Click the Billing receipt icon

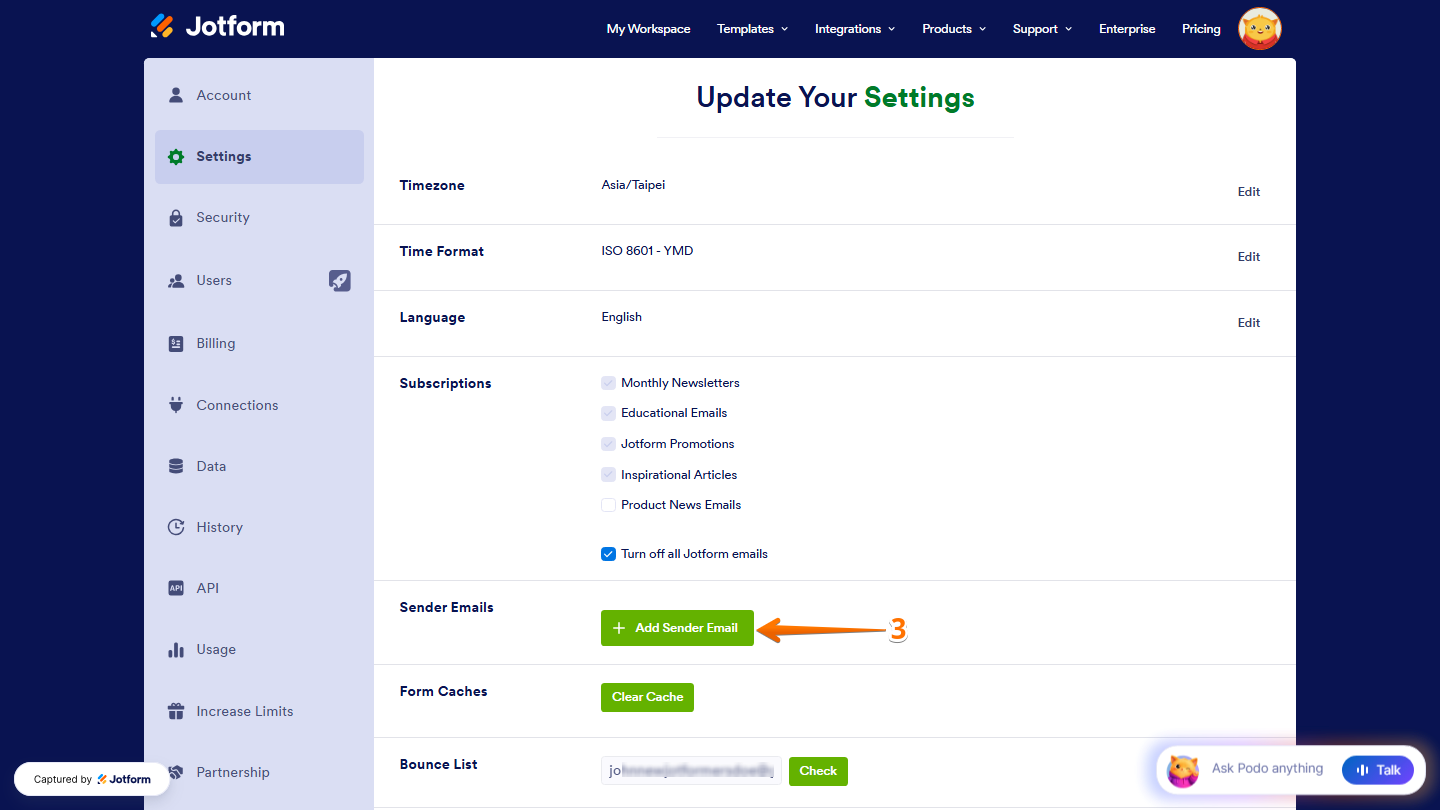[x=176, y=343]
